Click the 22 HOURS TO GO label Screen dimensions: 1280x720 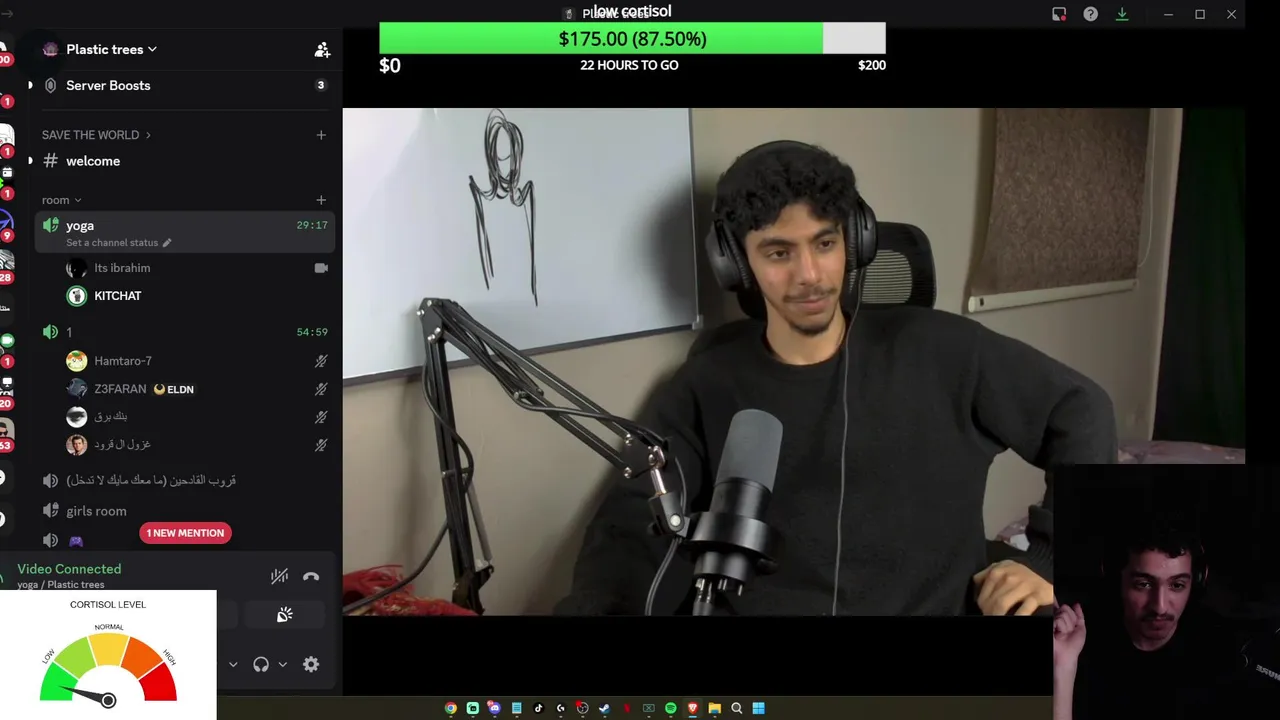(629, 65)
